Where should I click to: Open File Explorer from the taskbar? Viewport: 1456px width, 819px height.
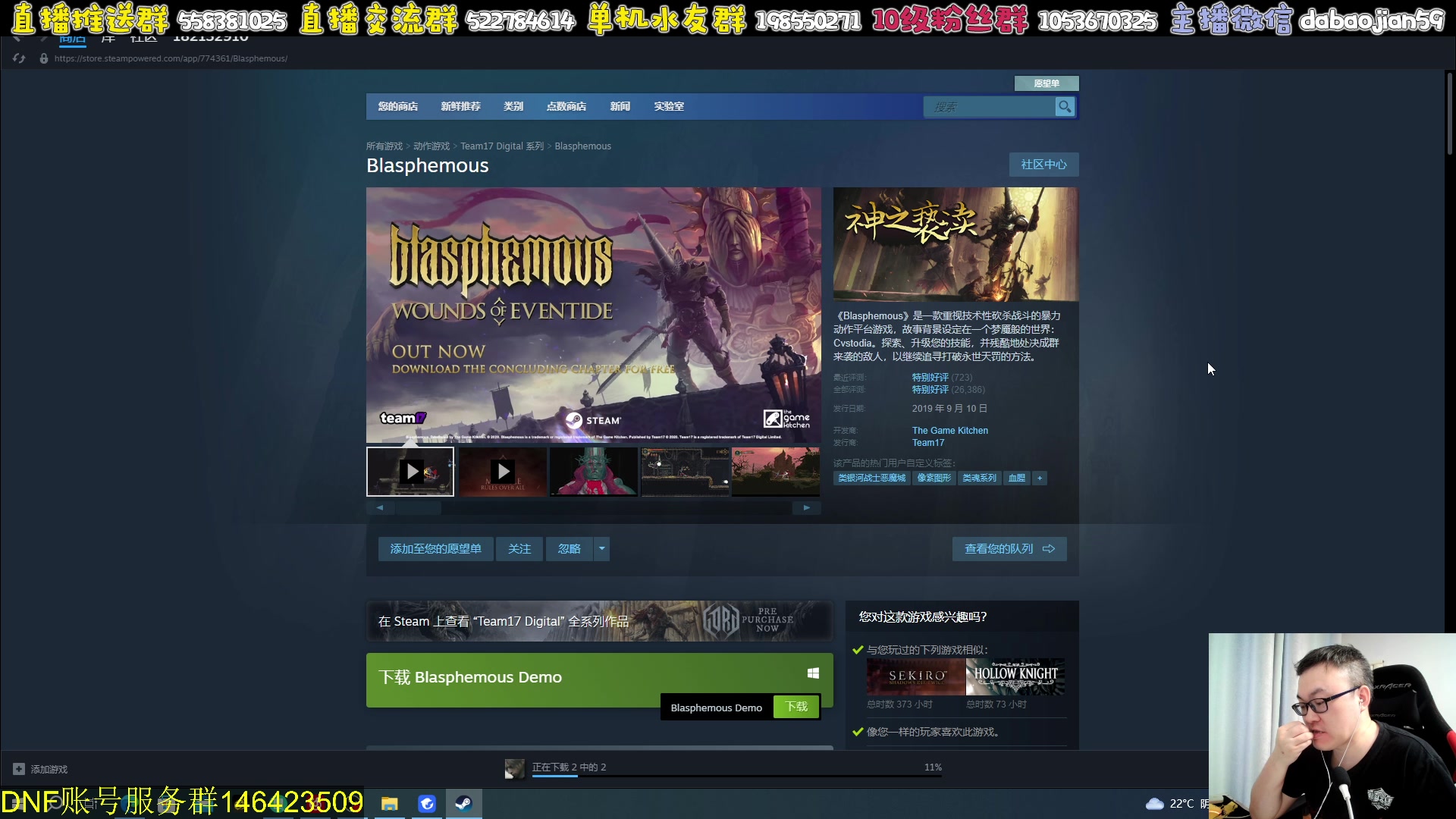(390, 804)
